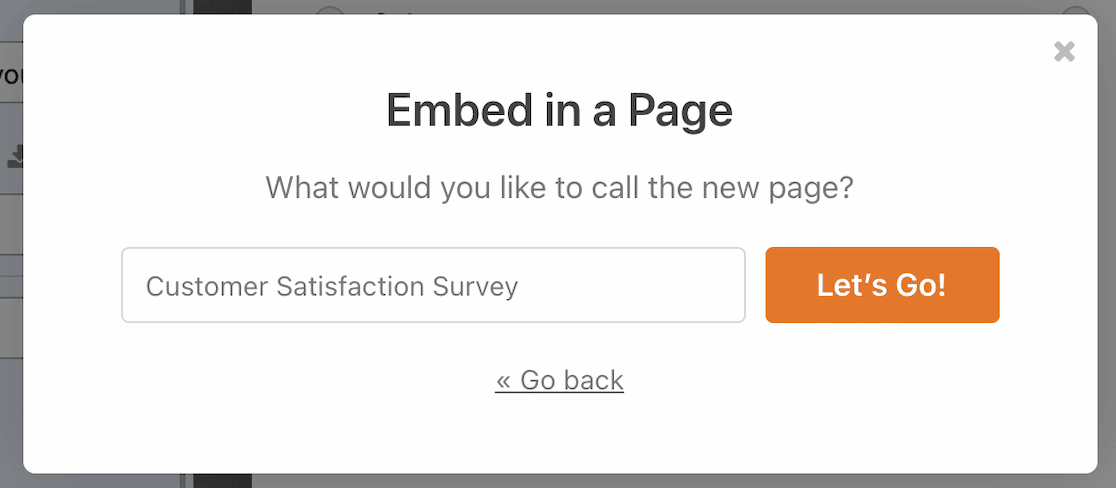Click the Customer Satisfaction Survey input field

tap(433, 285)
